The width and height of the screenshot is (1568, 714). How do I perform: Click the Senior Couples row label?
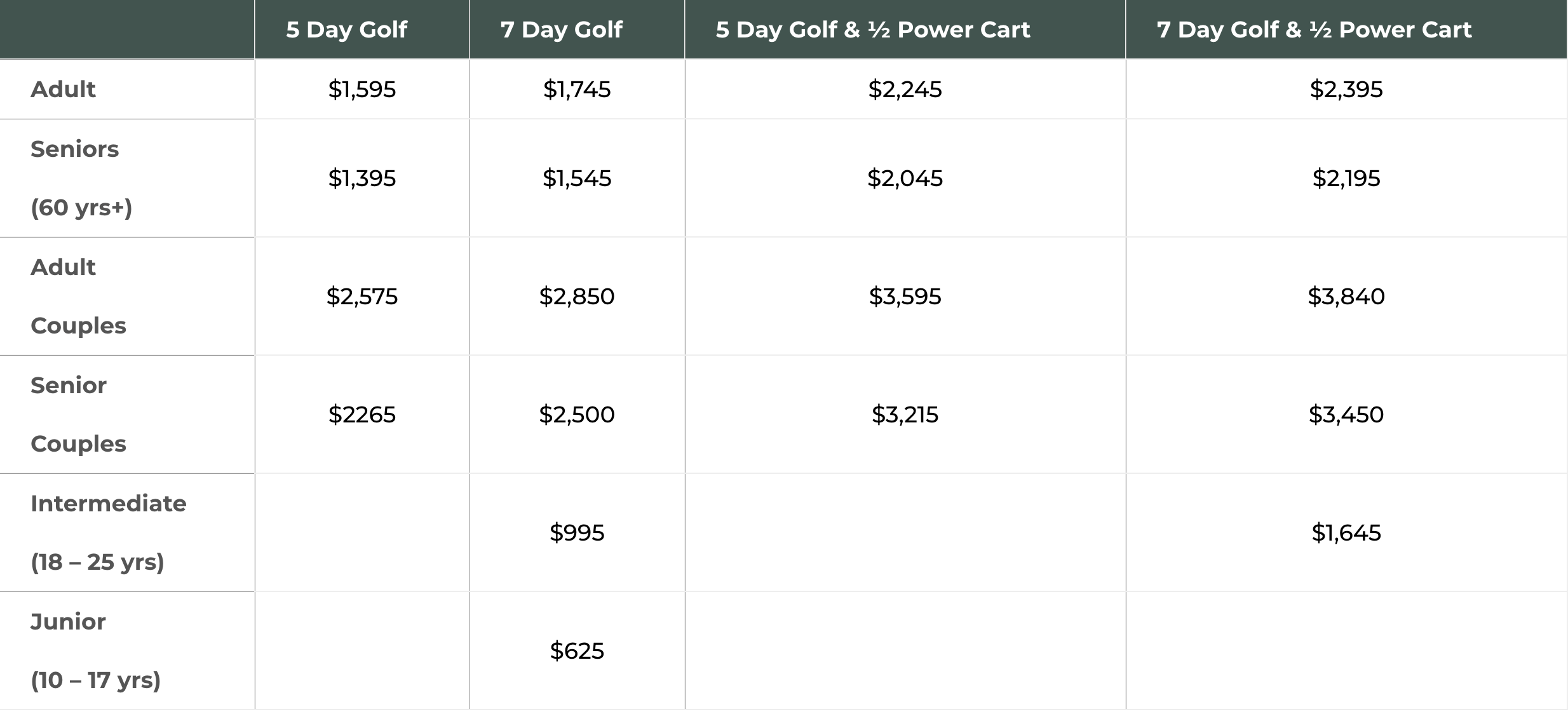[78, 415]
